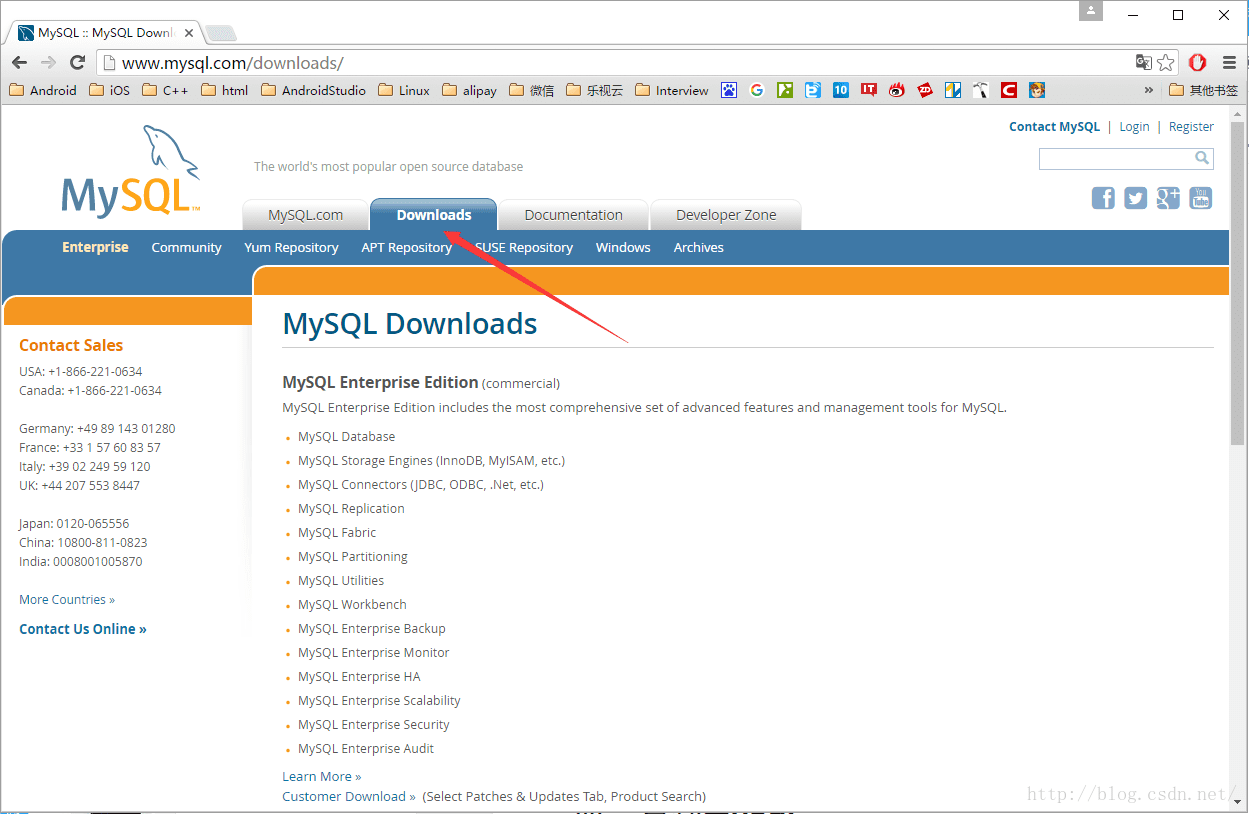Expand the bookmarks overflow chevron
The image size is (1249, 814).
pos(1149,90)
